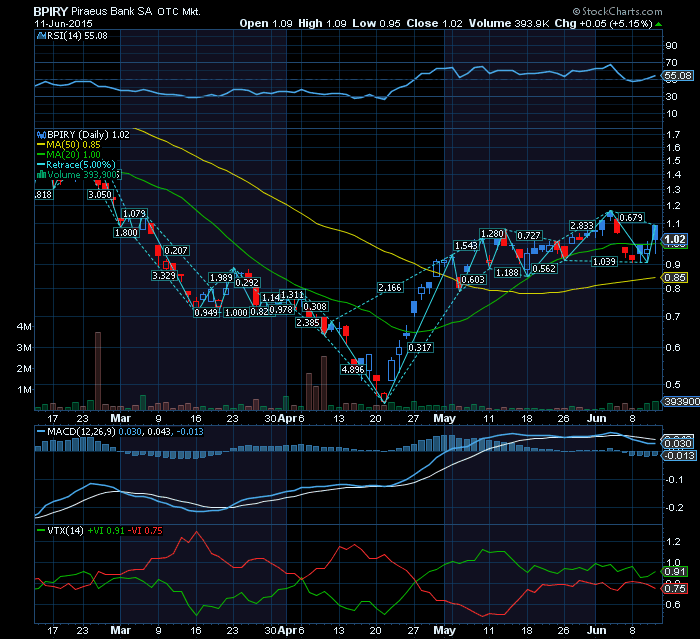Click the volume bars icon in the legend
700x639 pixels.
[41, 175]
